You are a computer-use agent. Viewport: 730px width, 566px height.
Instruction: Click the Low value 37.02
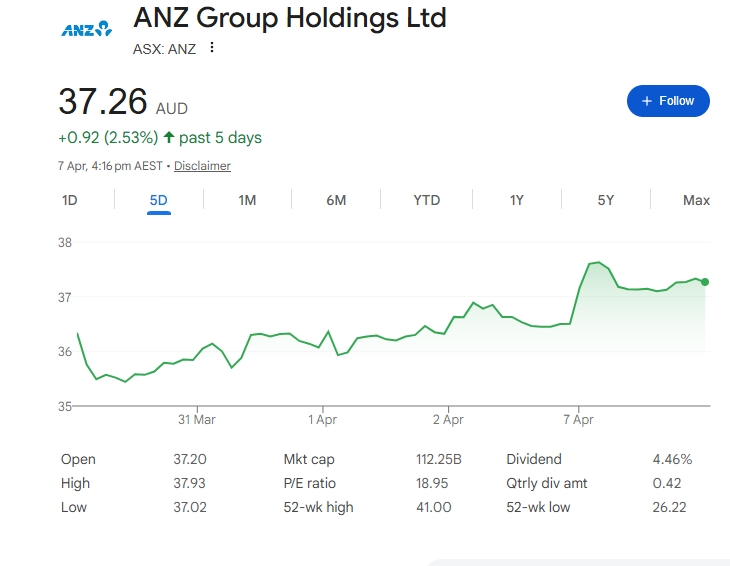(x=190, y=507)
